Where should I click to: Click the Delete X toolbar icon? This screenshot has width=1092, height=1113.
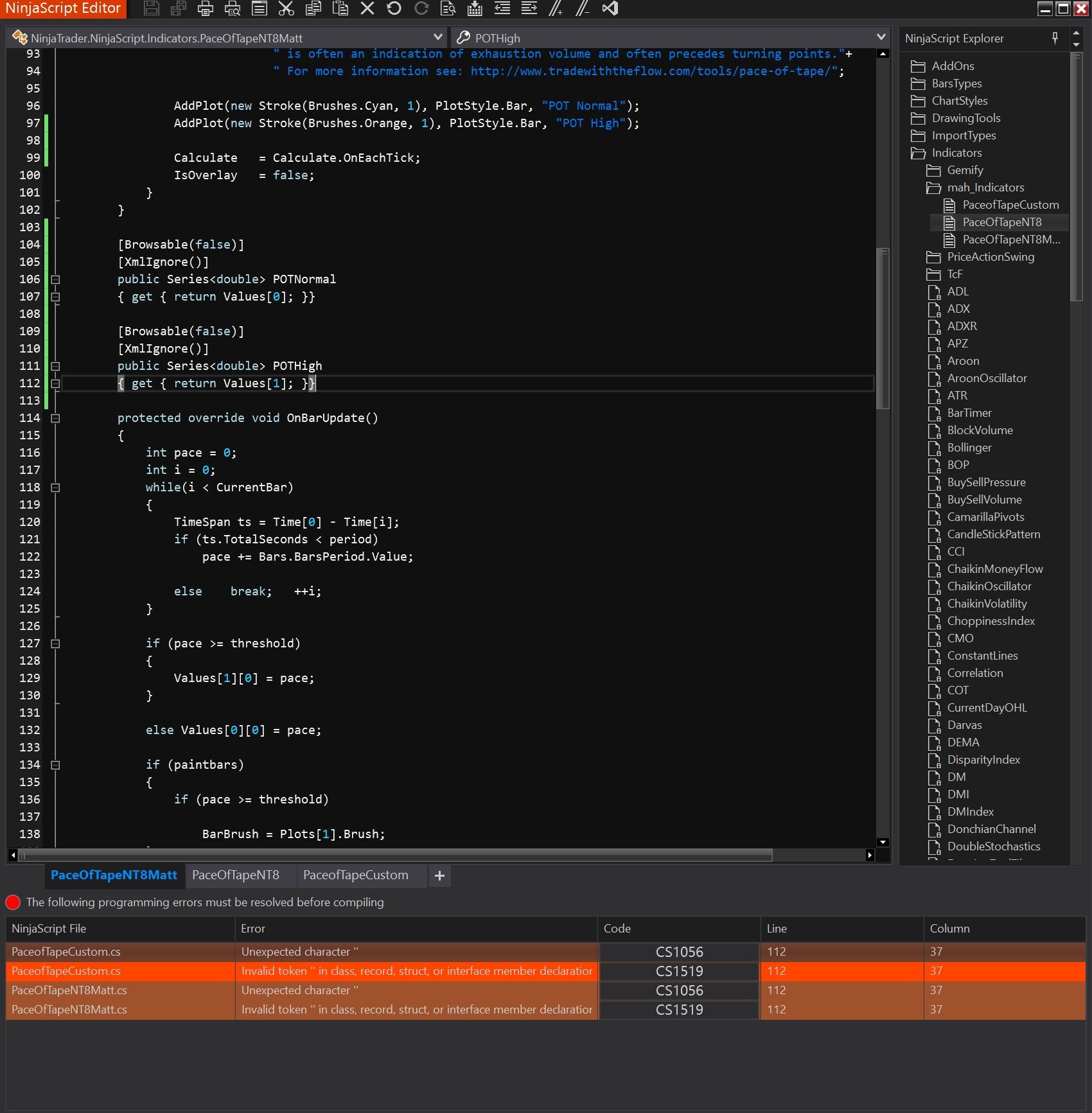(367, 8)
